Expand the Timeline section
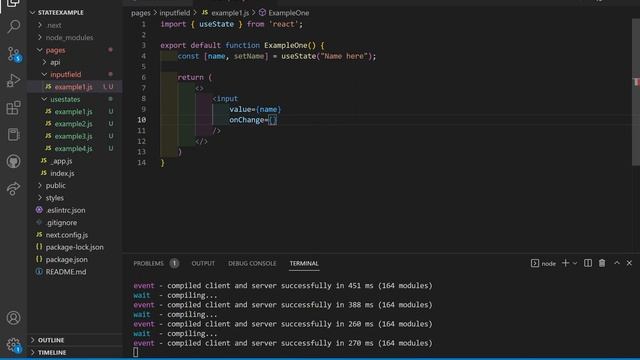This screenshot has height=360, width=640. pyautogui.click(x=75, y=352)
